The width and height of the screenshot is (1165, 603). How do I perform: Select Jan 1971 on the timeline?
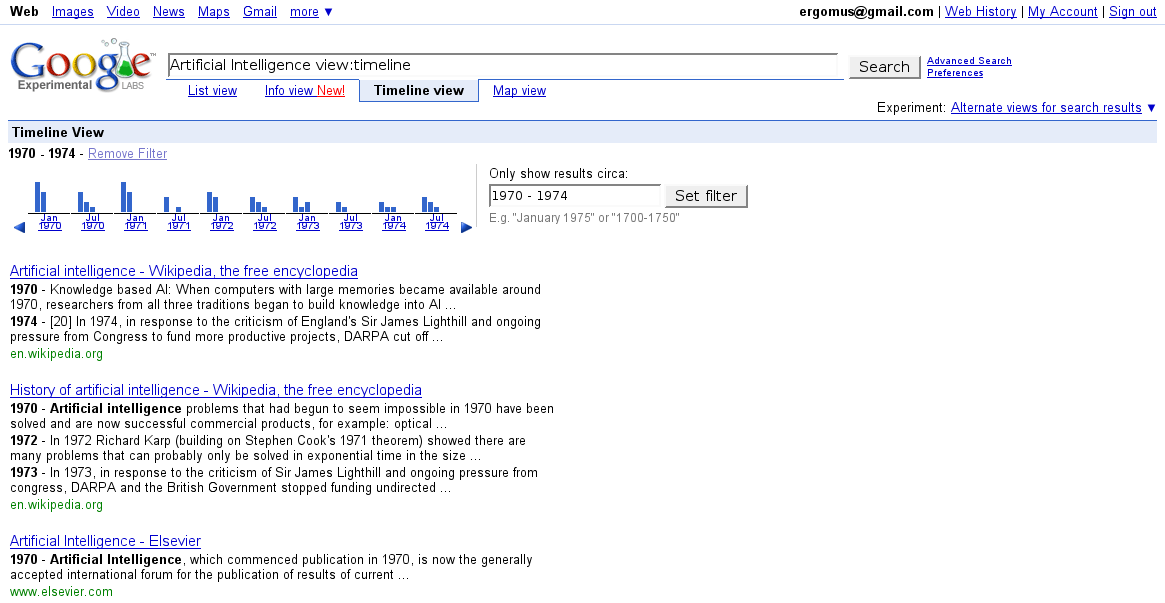click(135, 222)
